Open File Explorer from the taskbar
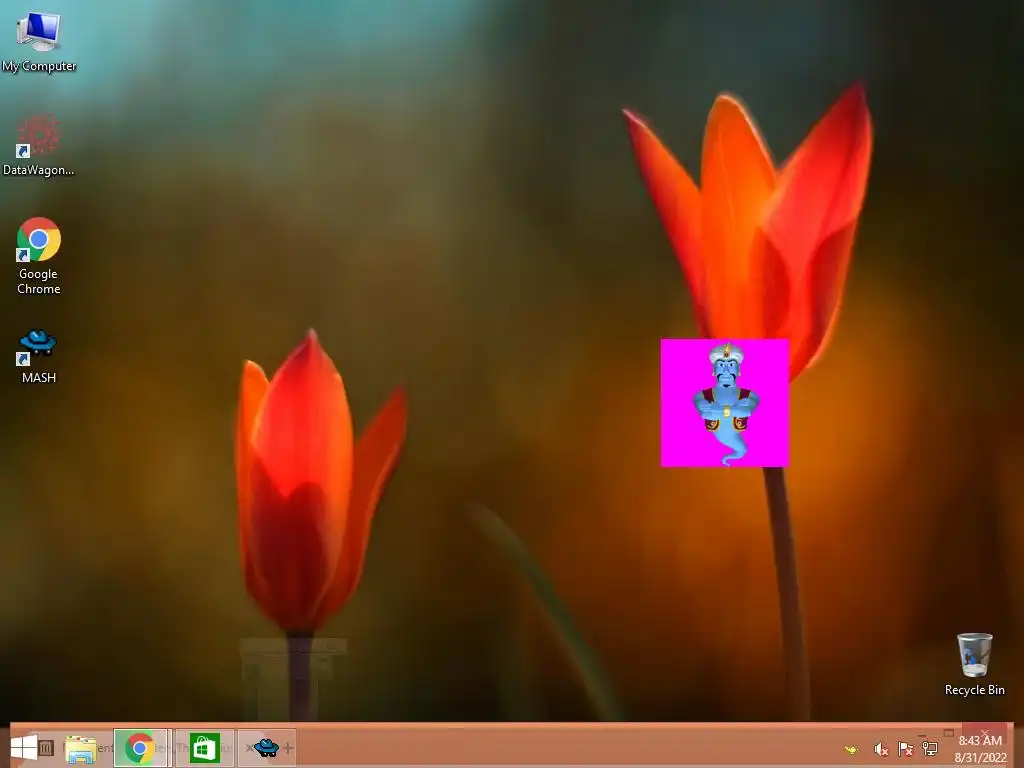The width and height of the screenshot is (1024, 768). [80, 748]
